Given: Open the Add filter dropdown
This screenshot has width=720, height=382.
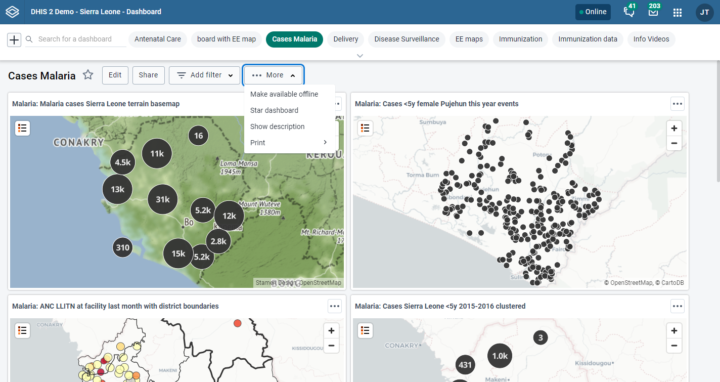Looking at the screenshot, I should (205, 75).
